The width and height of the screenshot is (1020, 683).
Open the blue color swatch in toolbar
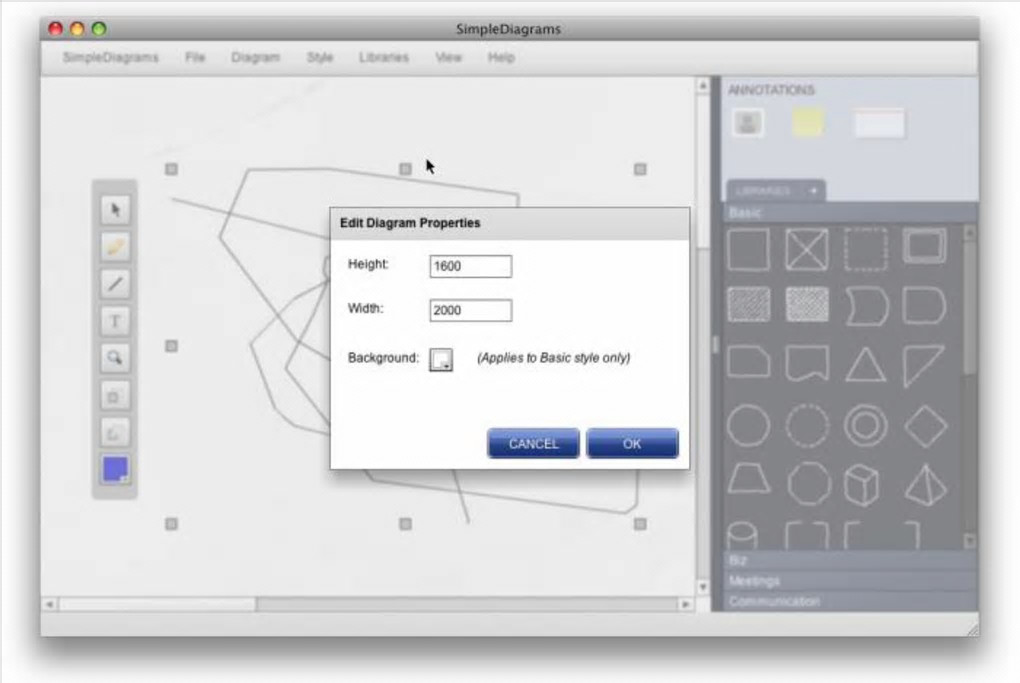[115, 469]
